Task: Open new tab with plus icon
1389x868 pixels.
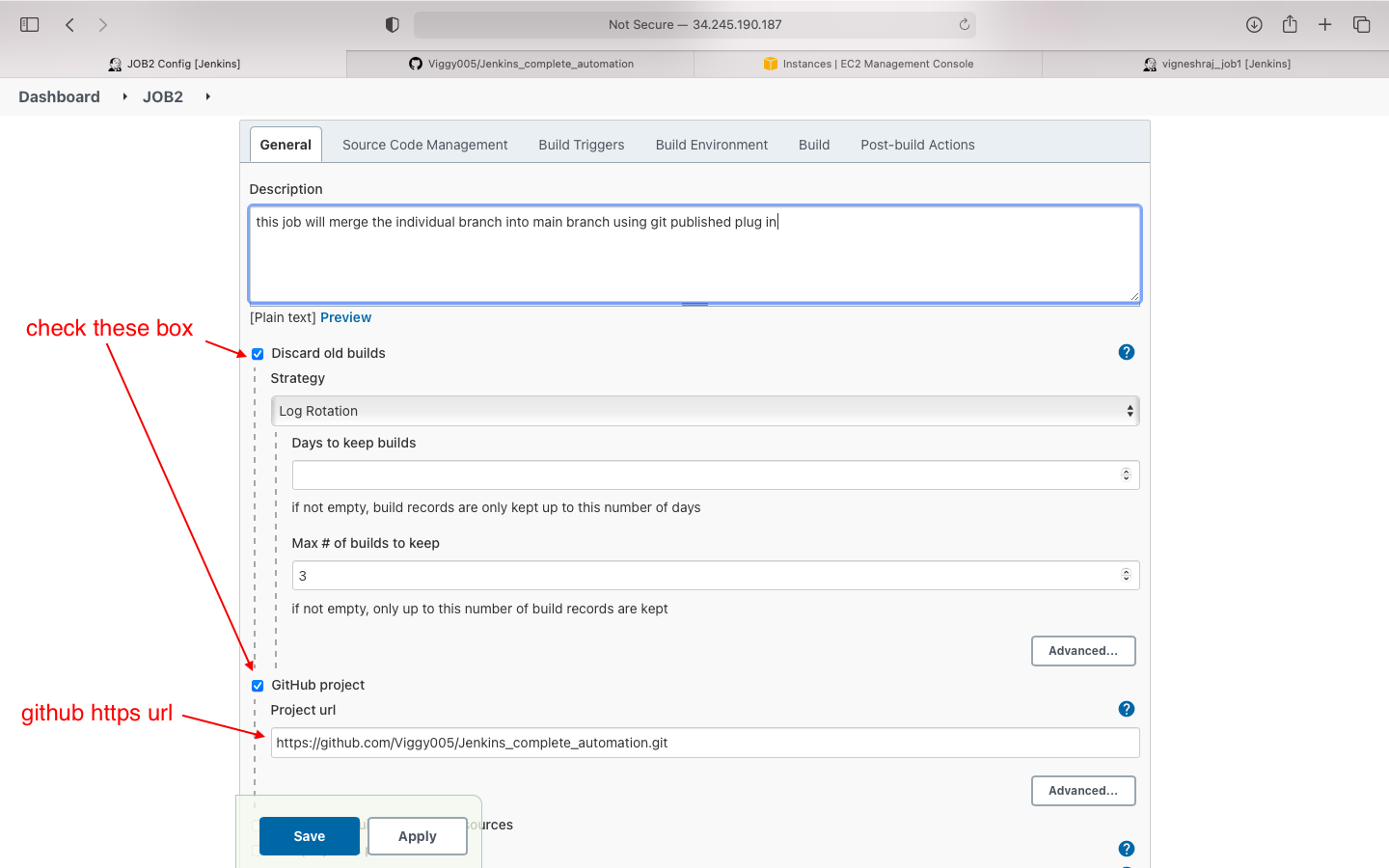Action: pyautogui.click(x=1325, y=25)
